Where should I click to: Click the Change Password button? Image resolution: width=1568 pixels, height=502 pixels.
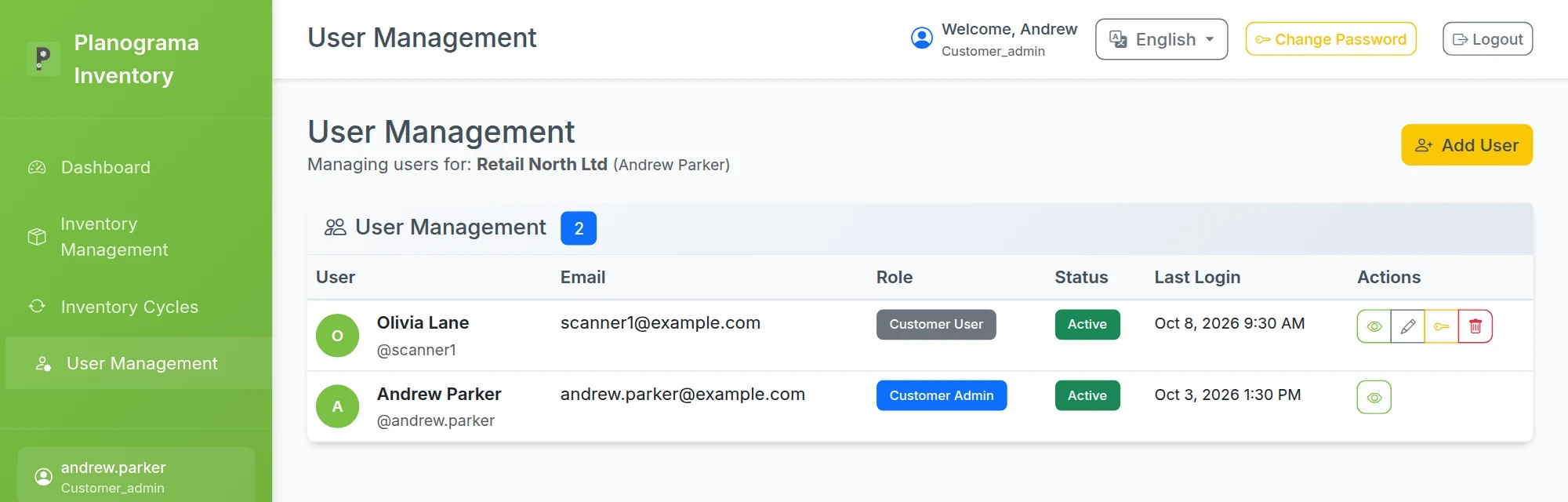click(1330, 39)
